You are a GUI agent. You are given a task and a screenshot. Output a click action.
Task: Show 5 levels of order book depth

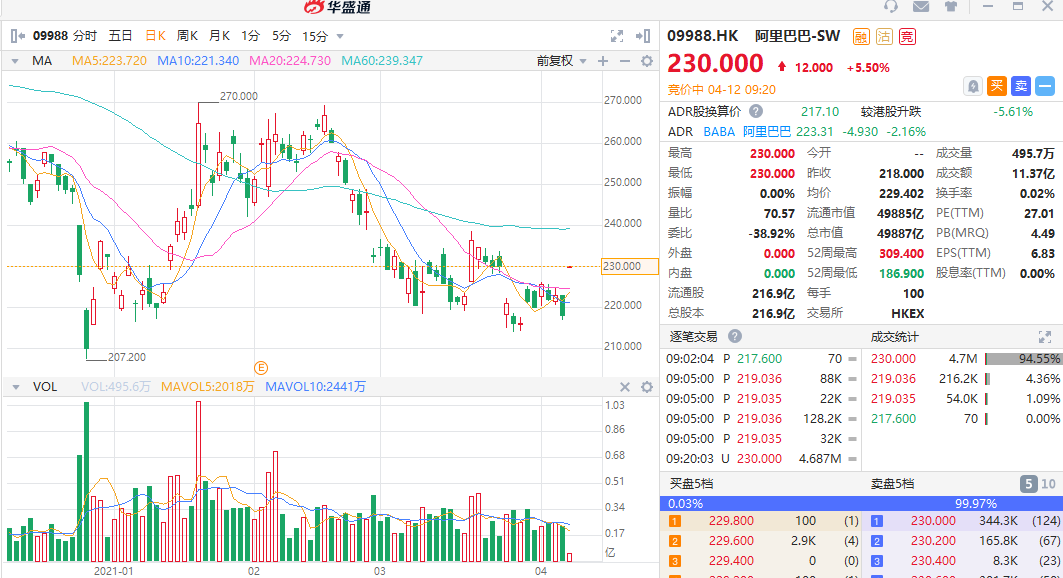tap(1028, 484)
